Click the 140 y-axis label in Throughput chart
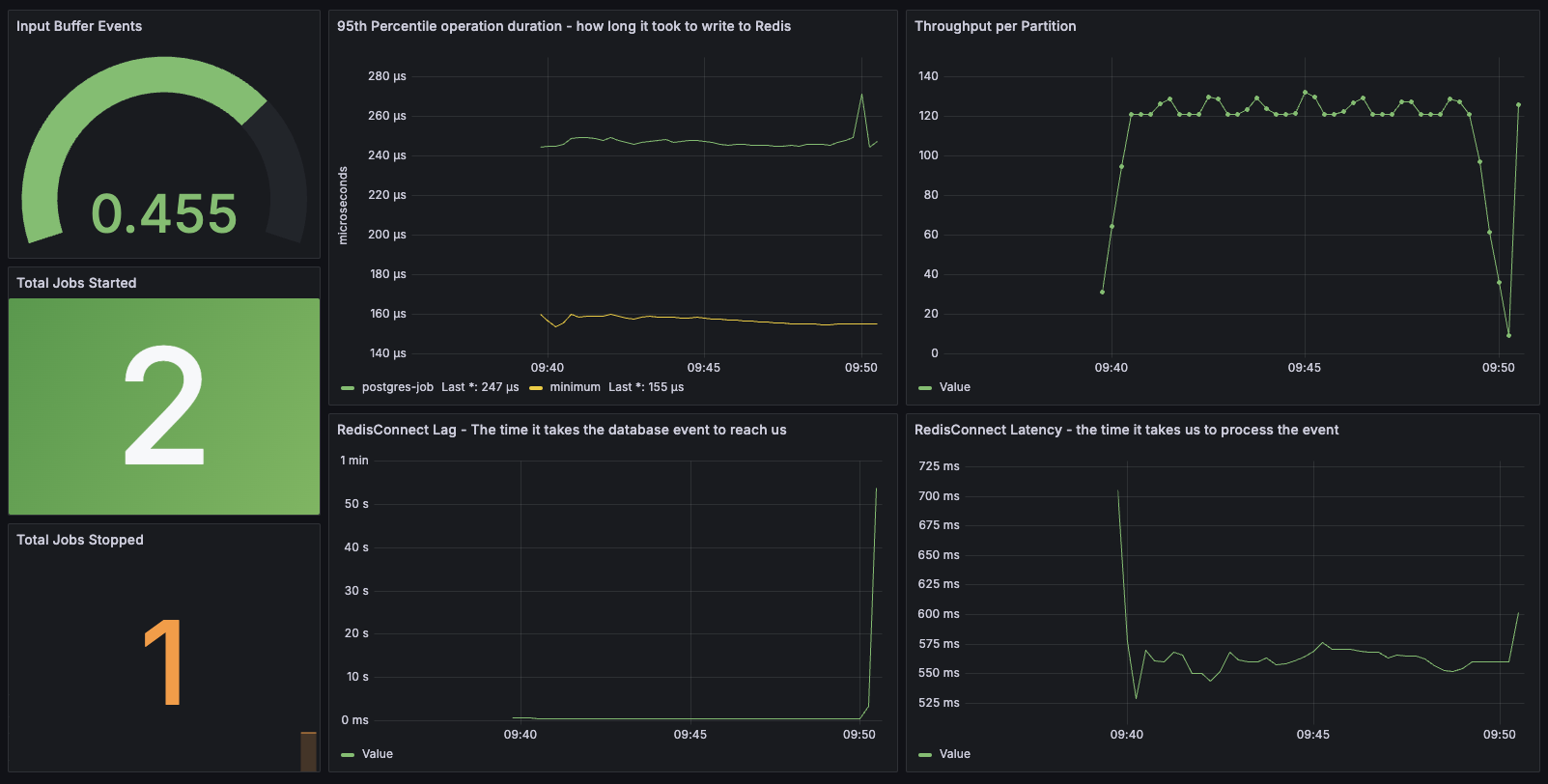The height and width of the screenshot is (784, 1548). 928,76
